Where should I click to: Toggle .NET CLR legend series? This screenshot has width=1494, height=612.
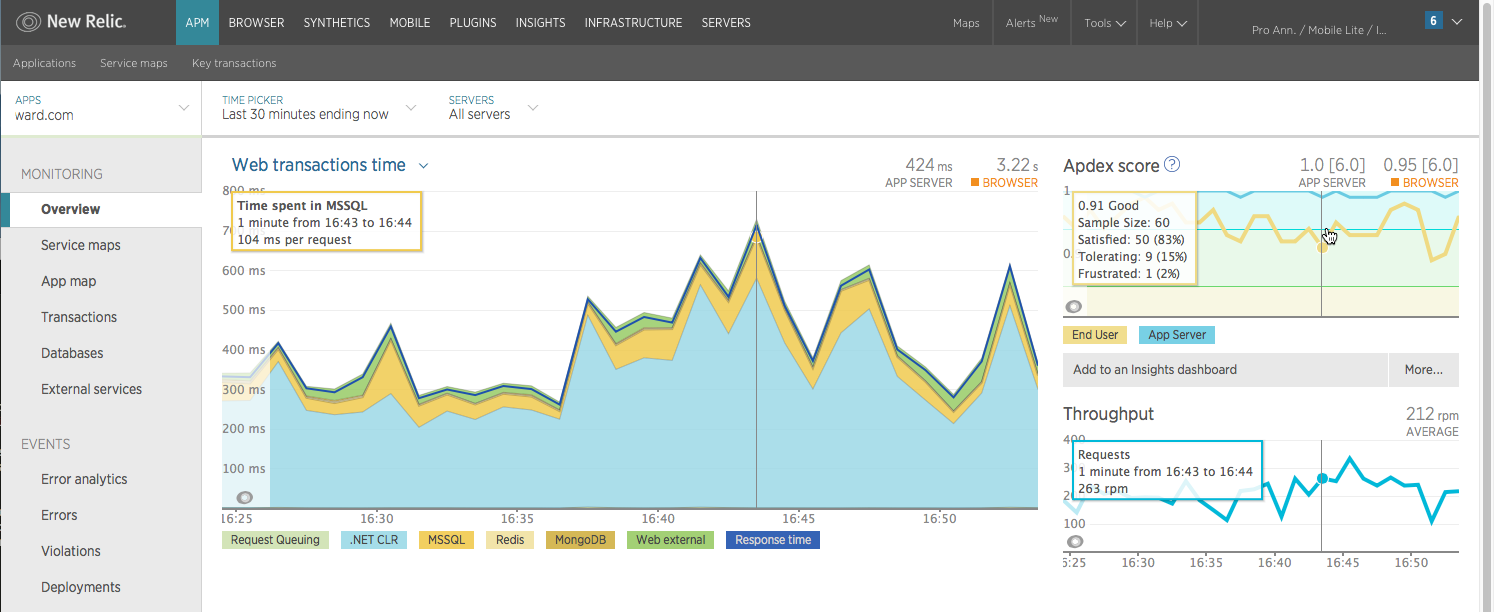[374, 540]
